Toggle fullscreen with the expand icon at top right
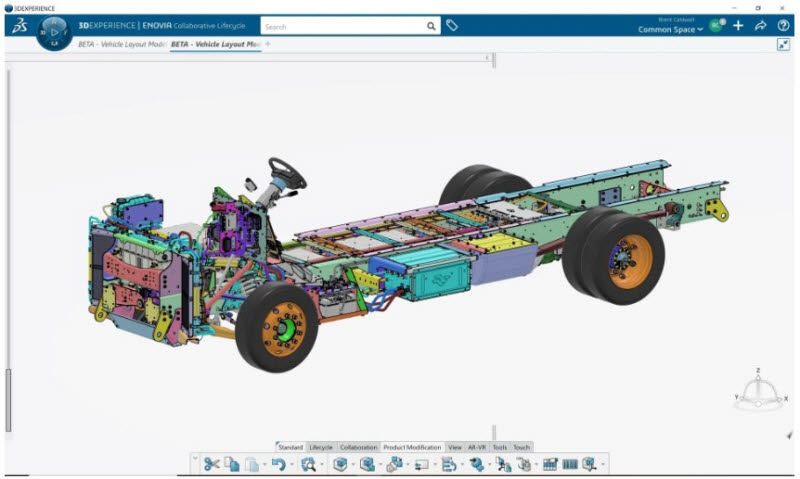 tap(783, 44)
